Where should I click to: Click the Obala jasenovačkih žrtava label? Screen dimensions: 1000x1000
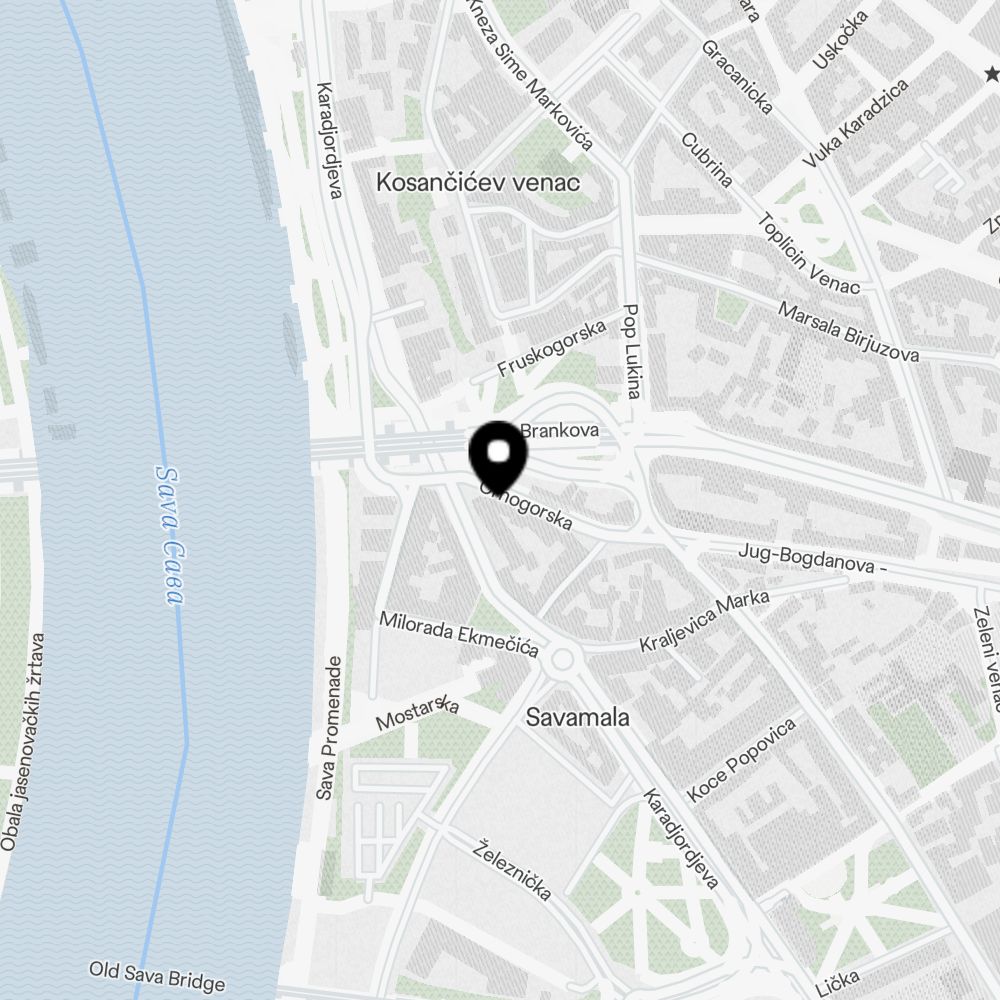tap(22, 742)
